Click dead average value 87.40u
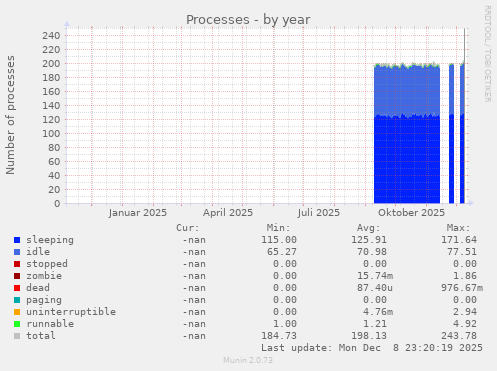 (375, 288)
